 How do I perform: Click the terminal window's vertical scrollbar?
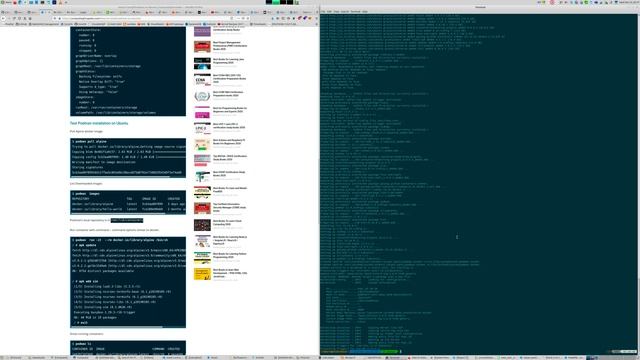[x=638, y=184]
